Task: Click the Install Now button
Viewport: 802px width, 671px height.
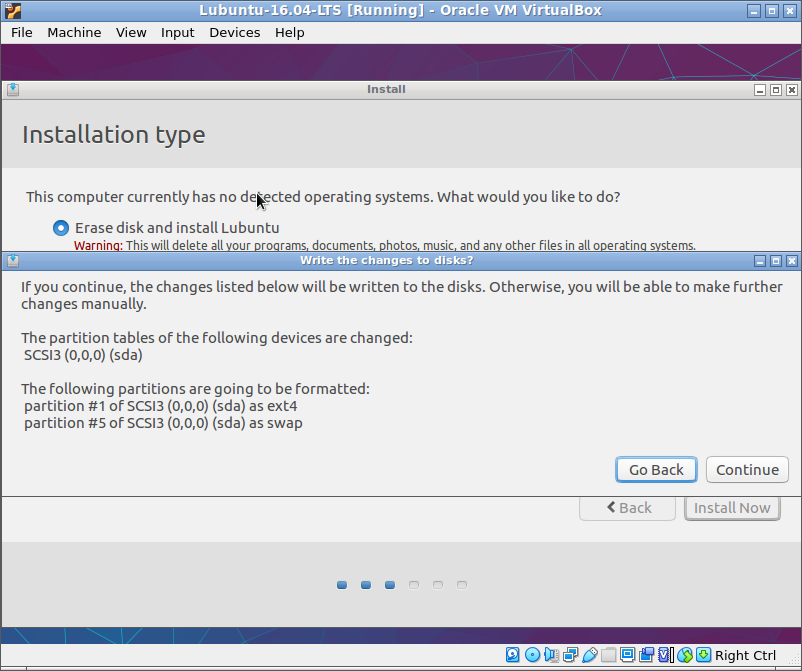Action: pos(732,508)
